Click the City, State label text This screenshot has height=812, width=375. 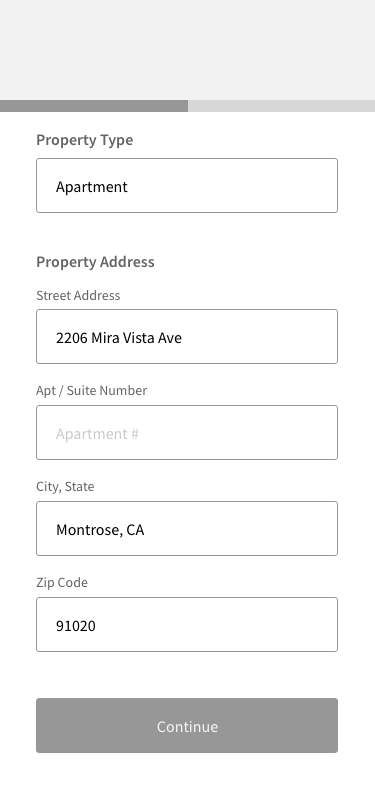tap(65, 486)
